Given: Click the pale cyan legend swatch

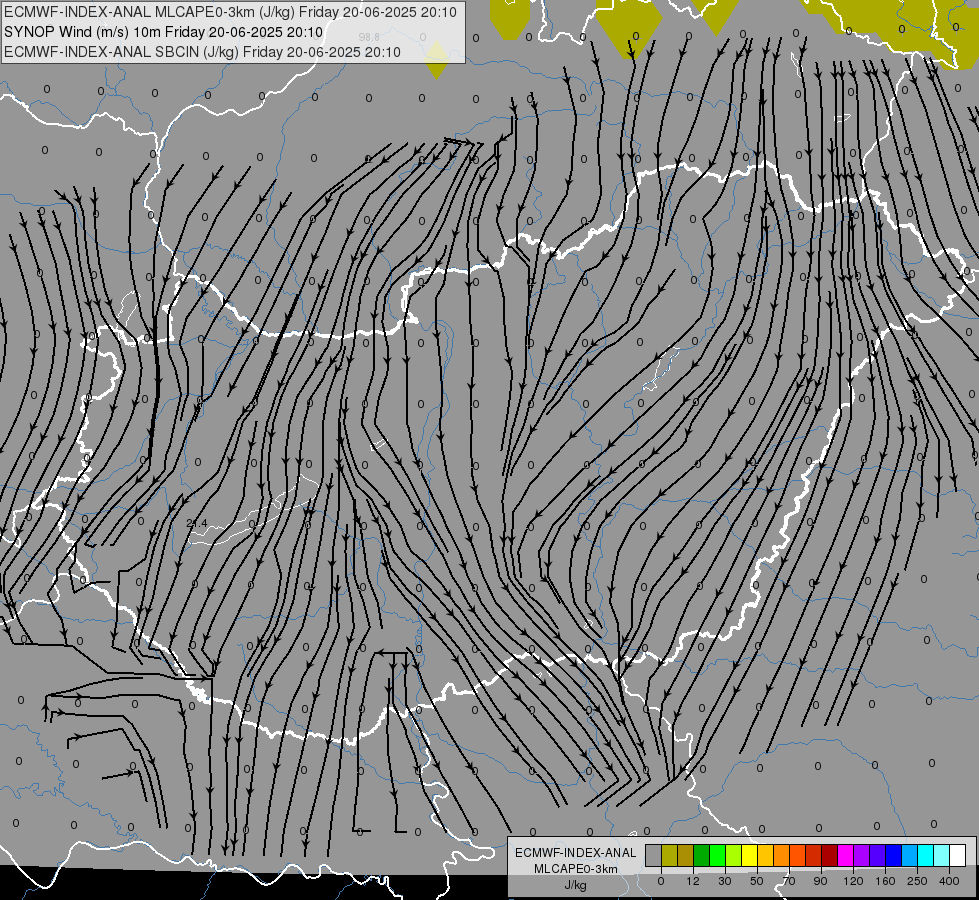Looking at the screenshot, I should (942, 856).
